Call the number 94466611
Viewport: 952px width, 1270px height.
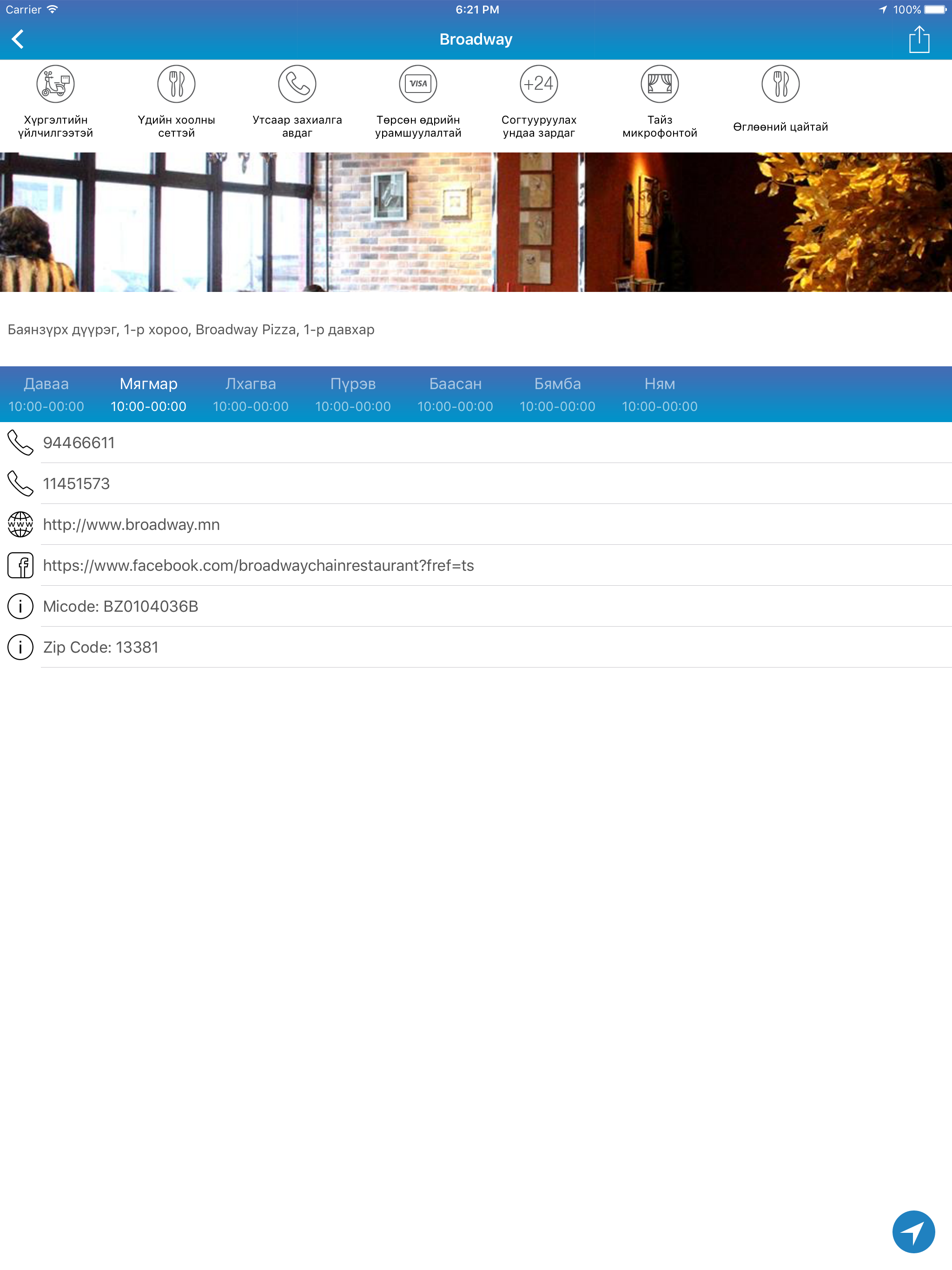79,443
